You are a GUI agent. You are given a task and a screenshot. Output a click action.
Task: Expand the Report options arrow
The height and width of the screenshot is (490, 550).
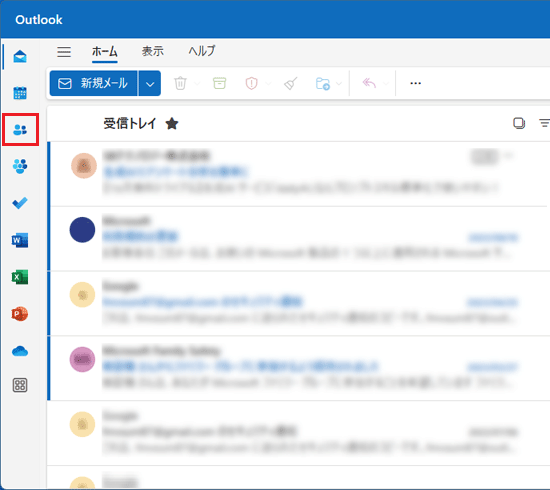click(x=268, y=83)
